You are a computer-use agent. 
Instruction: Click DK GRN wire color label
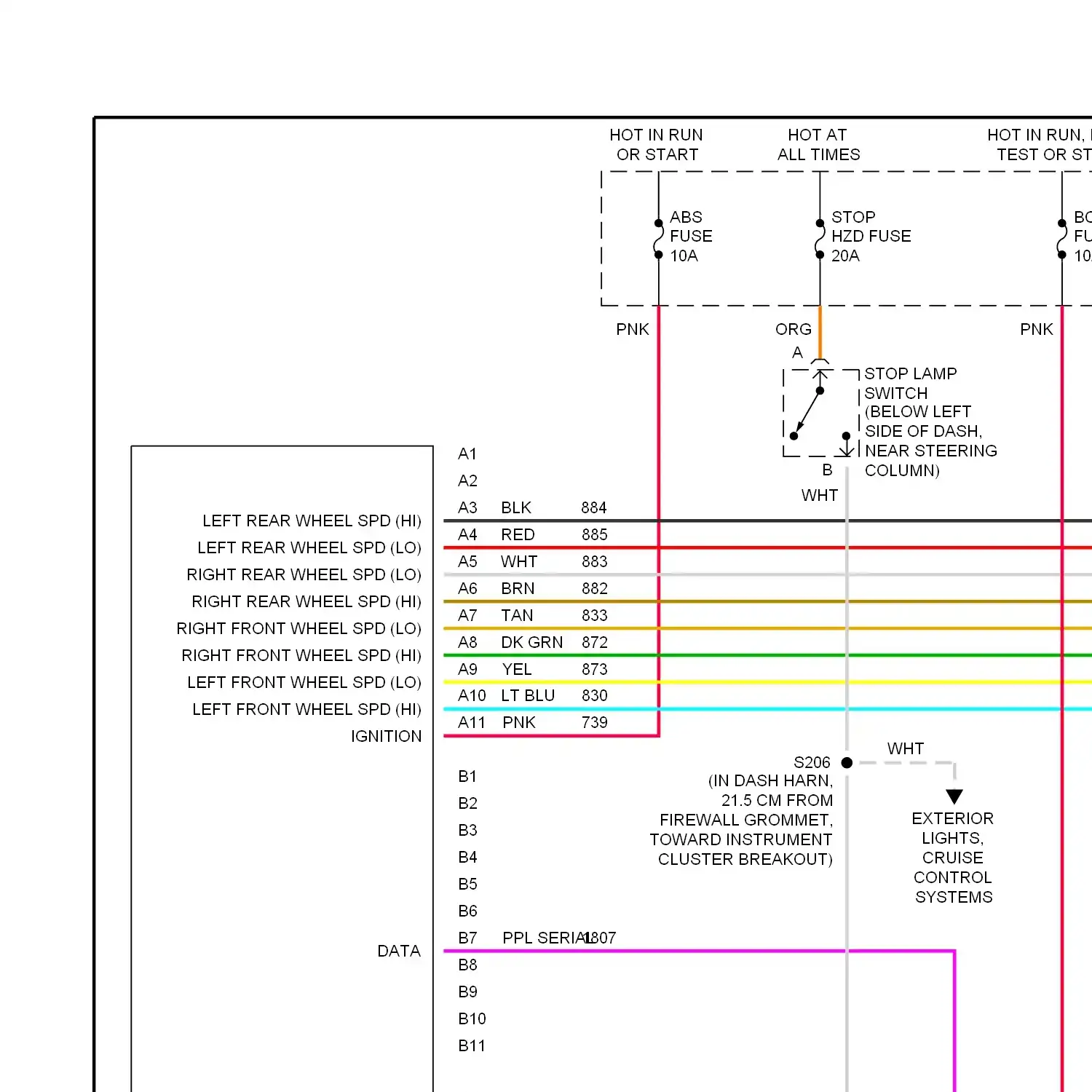tap(531, 643)
